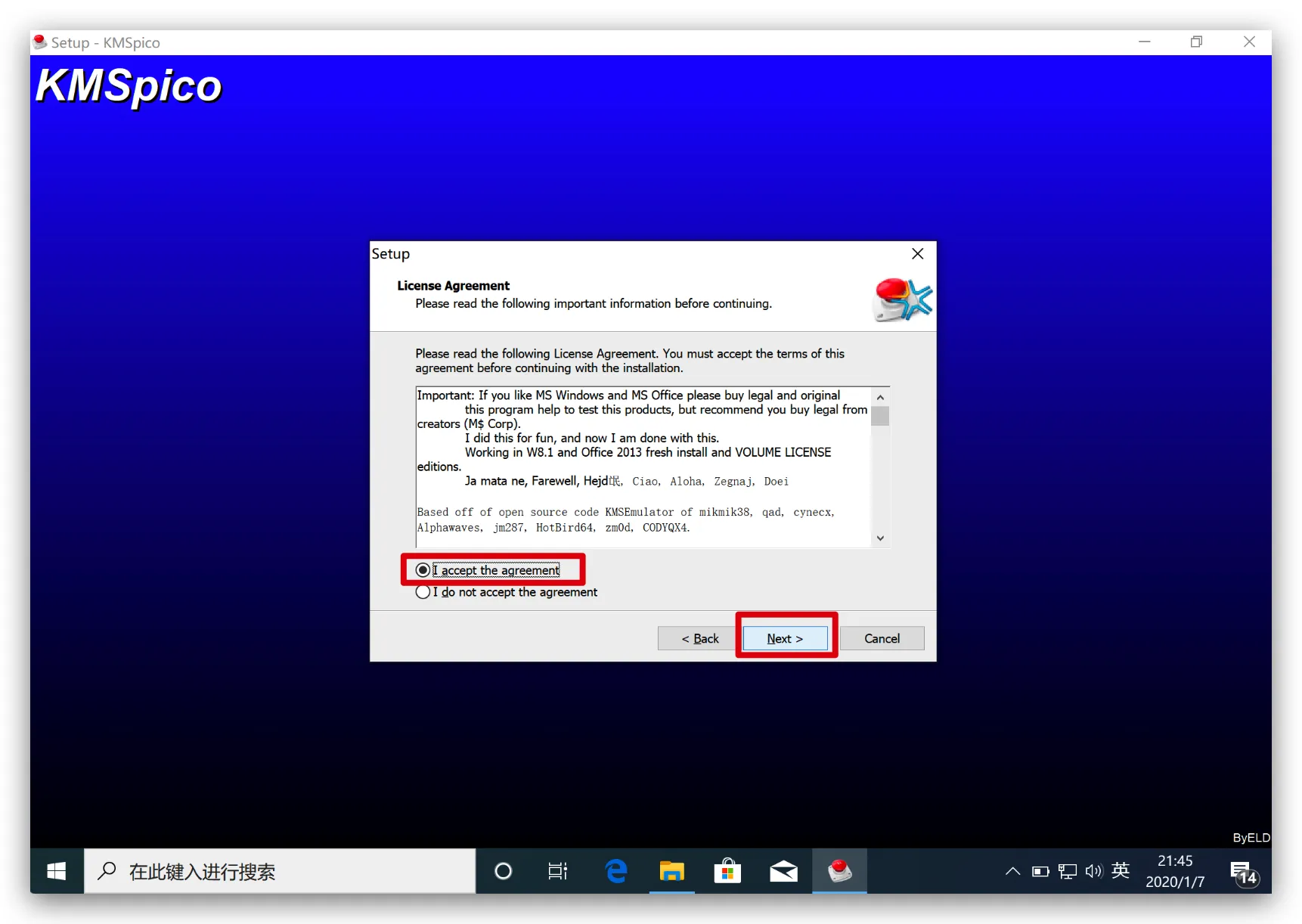Open Task View on the taskbar
Screen dimensions: 1302x924
(x=558, y=871)
